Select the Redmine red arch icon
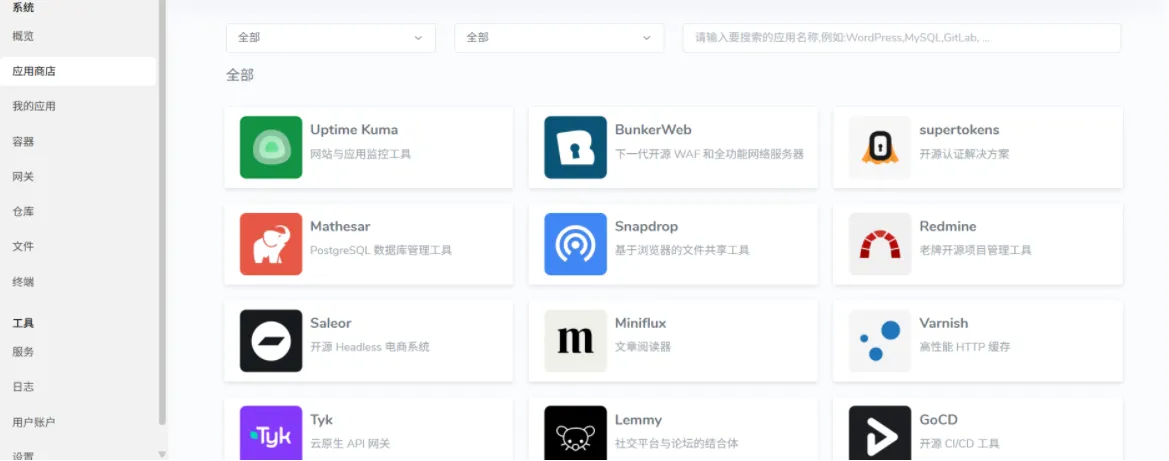1169x461 pixels. [x=880, y=244]
